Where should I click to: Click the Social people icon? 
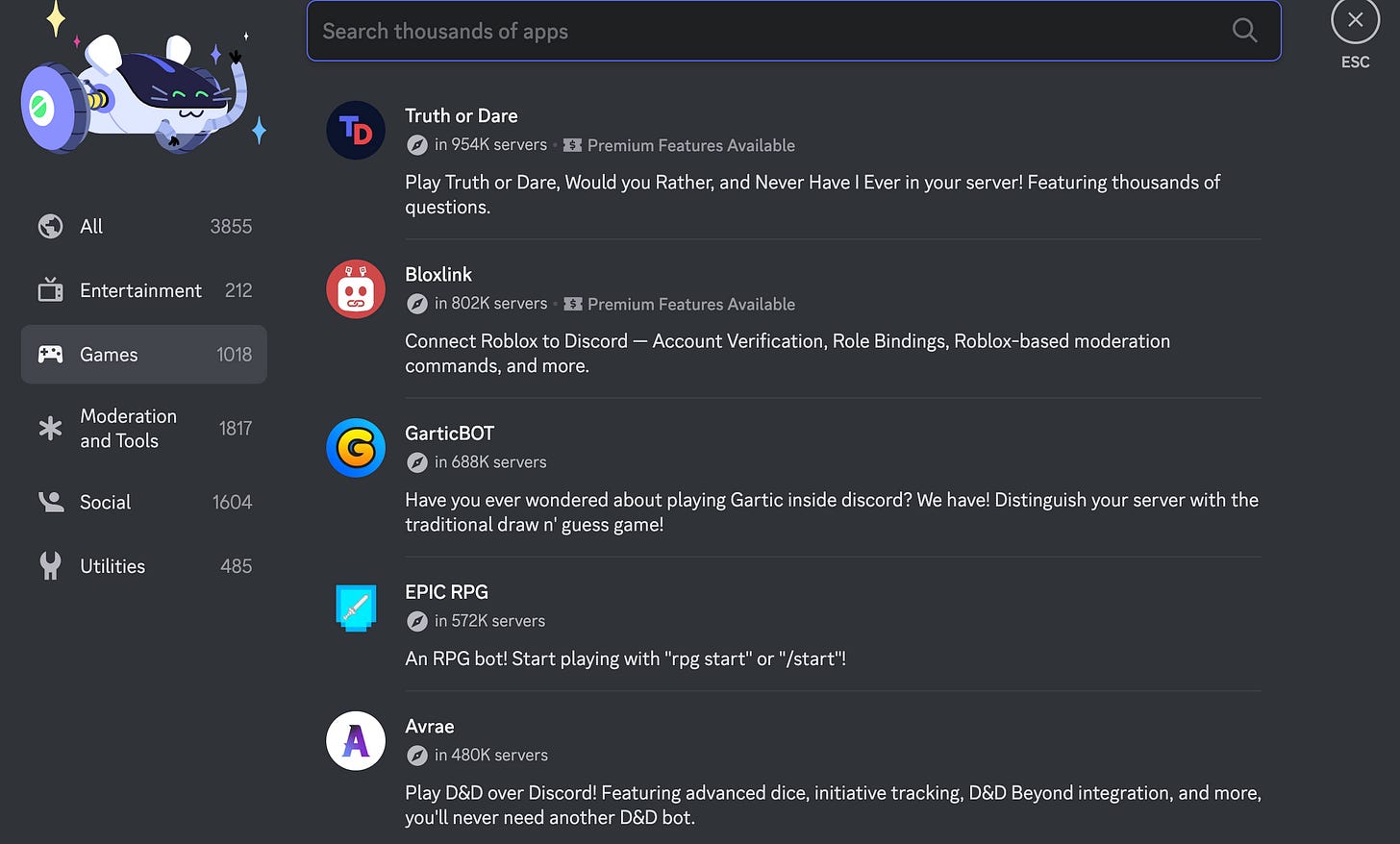click(x=50, y=502)
